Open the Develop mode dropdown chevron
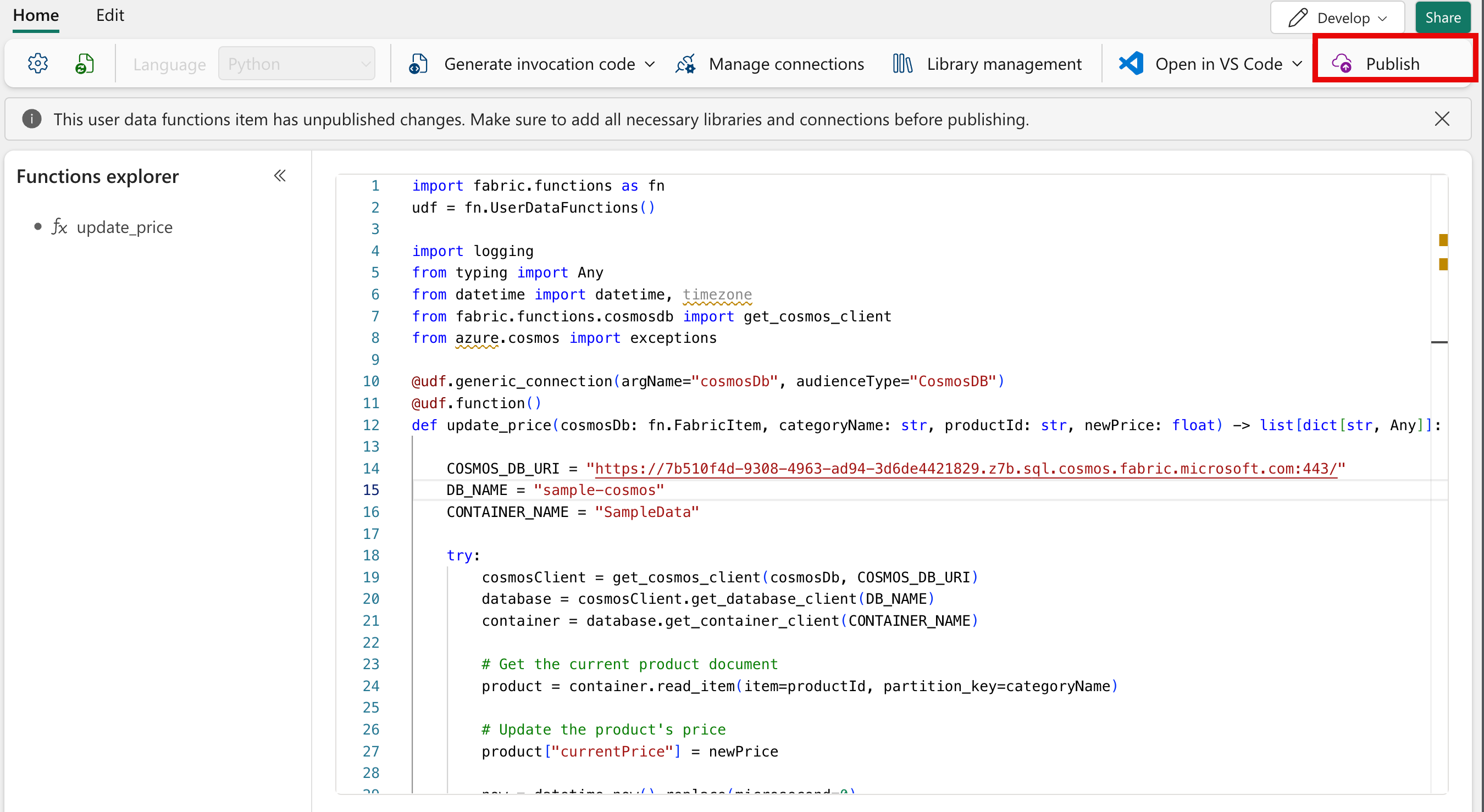This screenshot has height=812, width=1484. point(1383,19)
